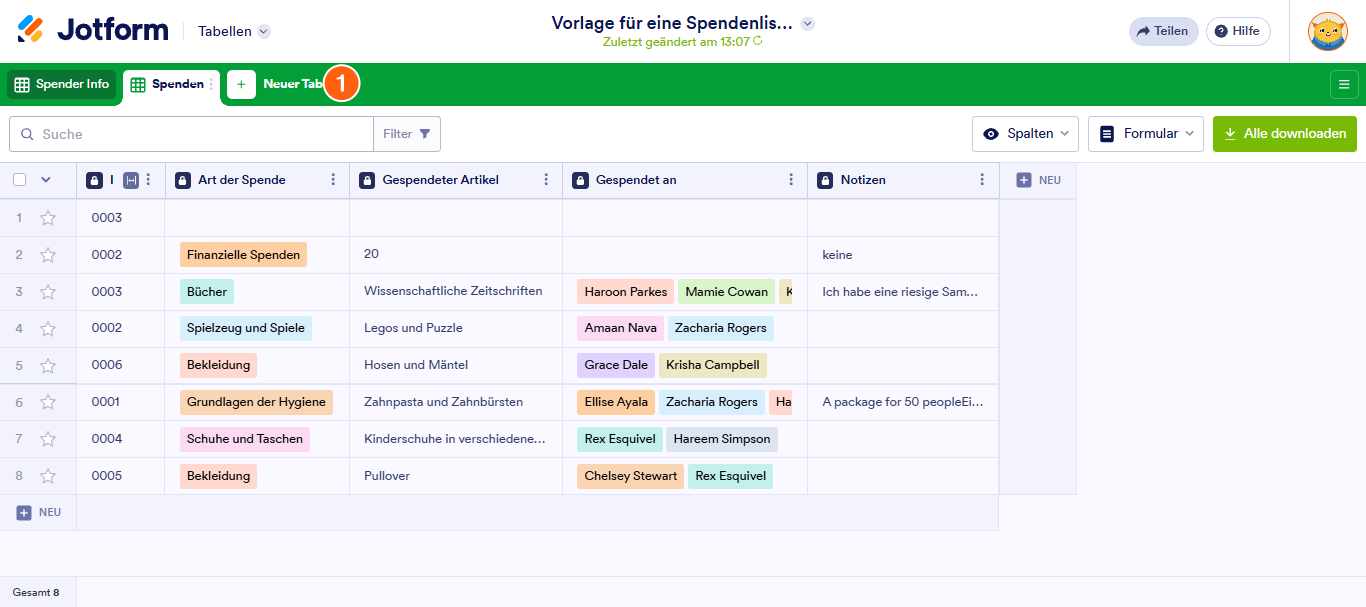Click the Krisha Campbell chip
Screen dimensions: 1366x607
(x=713, y=365)
